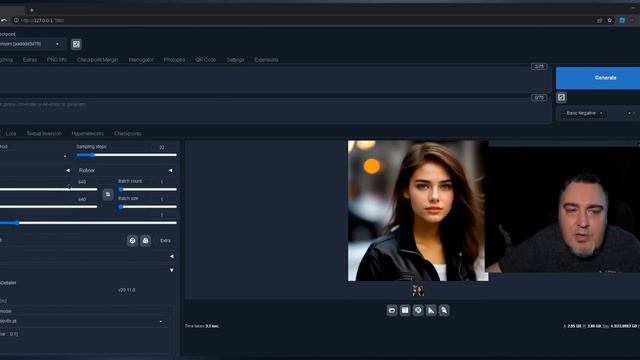Swap width and height button
640x360 pixels.
(x=108, y=194)
